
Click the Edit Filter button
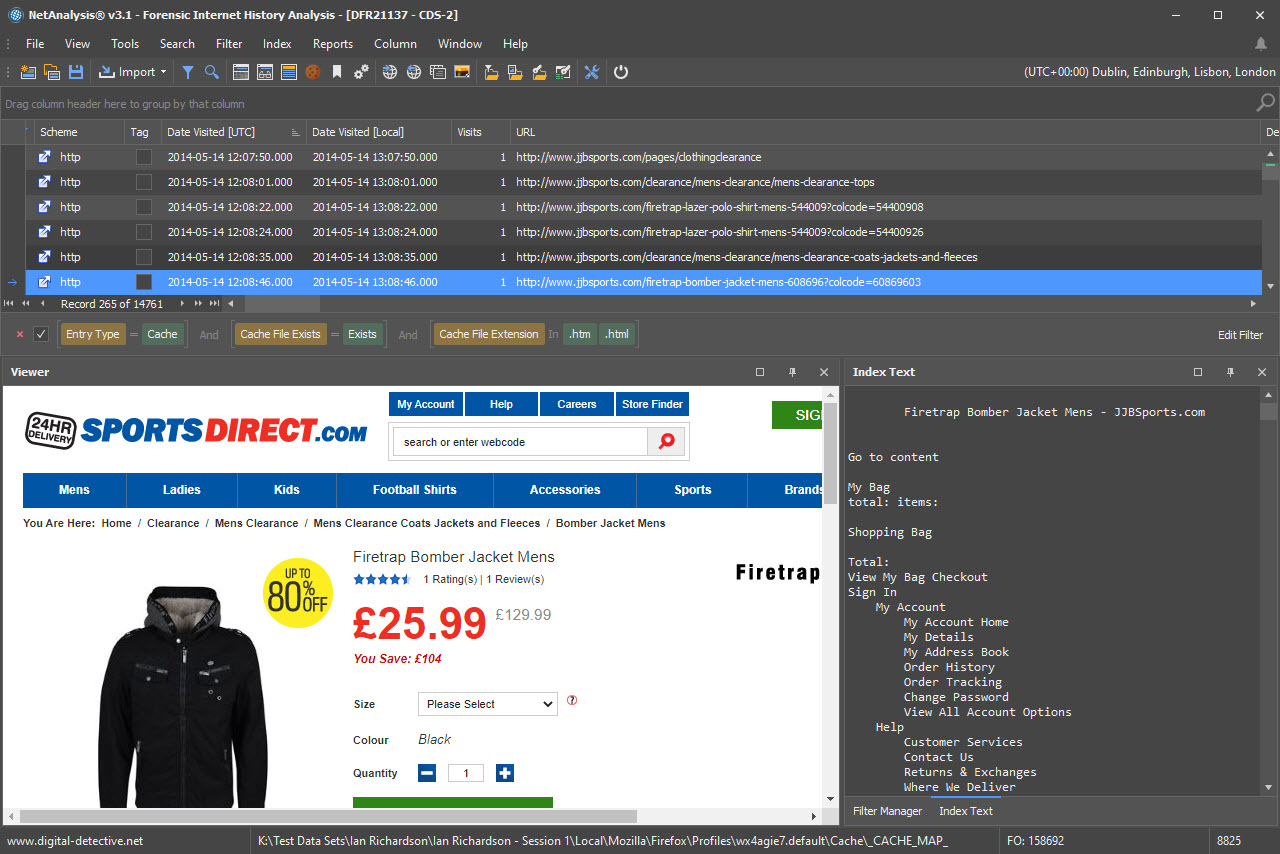point(1240,335)
